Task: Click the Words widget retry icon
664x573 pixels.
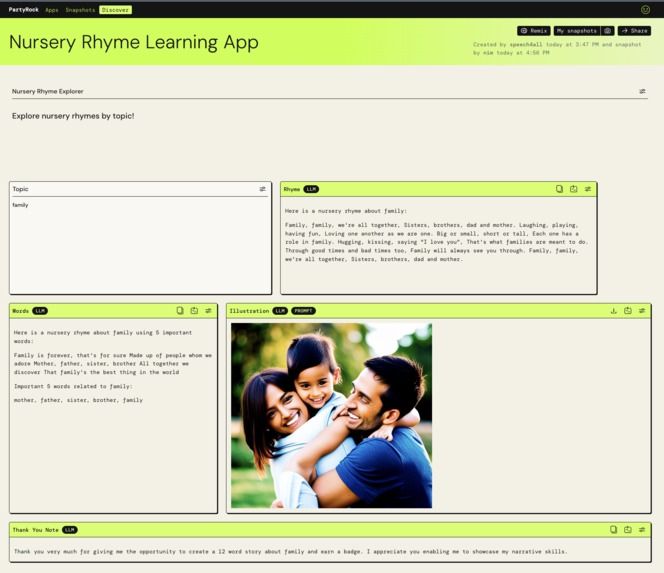Action: pos(194,310)
